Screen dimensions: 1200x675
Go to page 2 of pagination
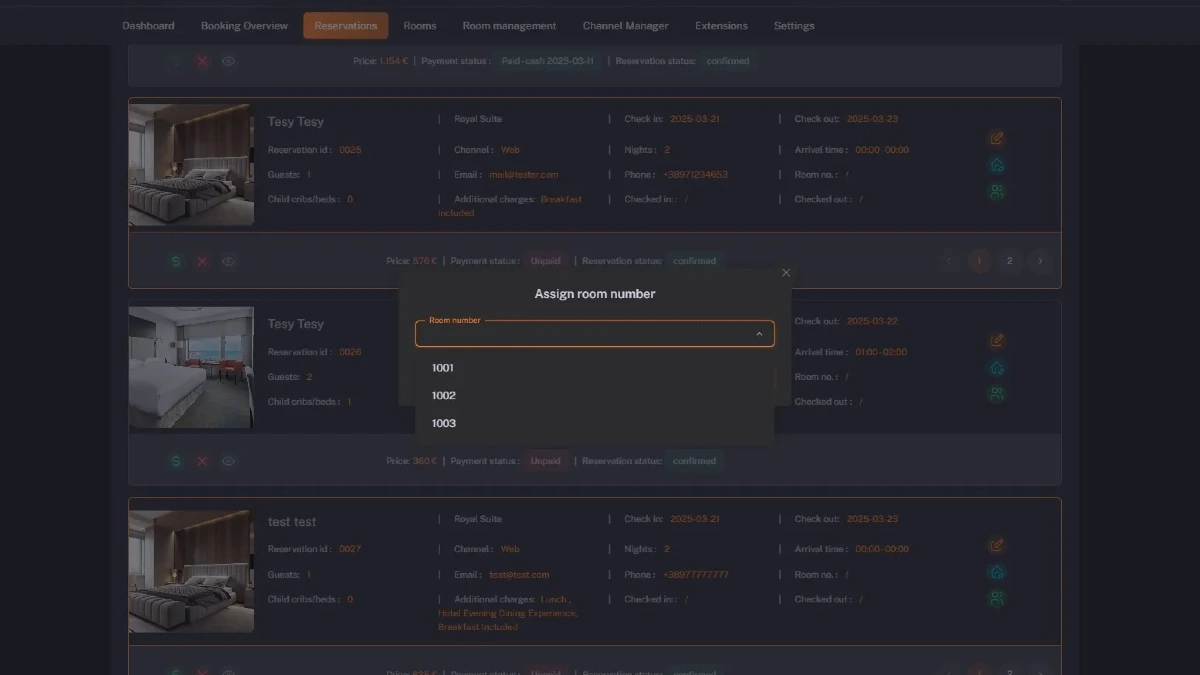[x=1010, y=261]
